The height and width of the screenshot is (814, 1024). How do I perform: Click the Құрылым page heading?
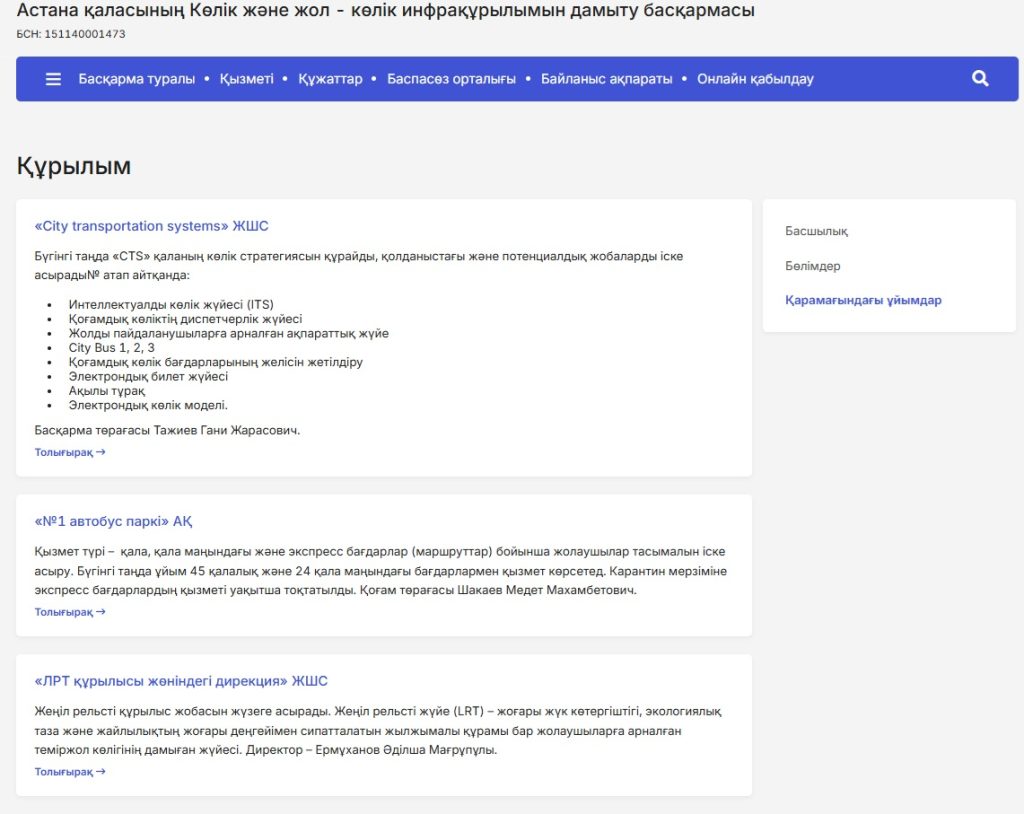pos(74,166)
